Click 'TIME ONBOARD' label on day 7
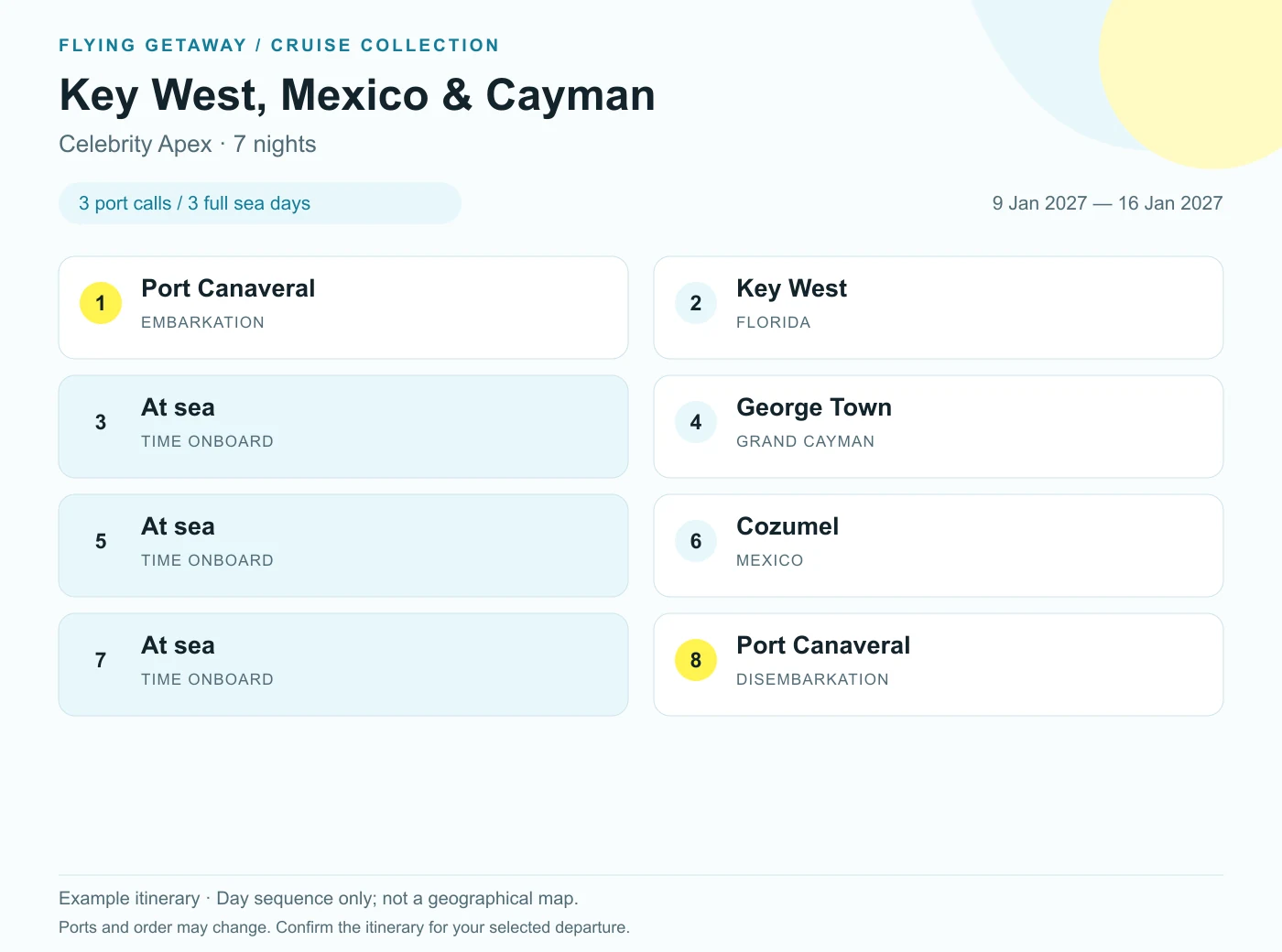Screen dimensions: 1282x952 207,679
